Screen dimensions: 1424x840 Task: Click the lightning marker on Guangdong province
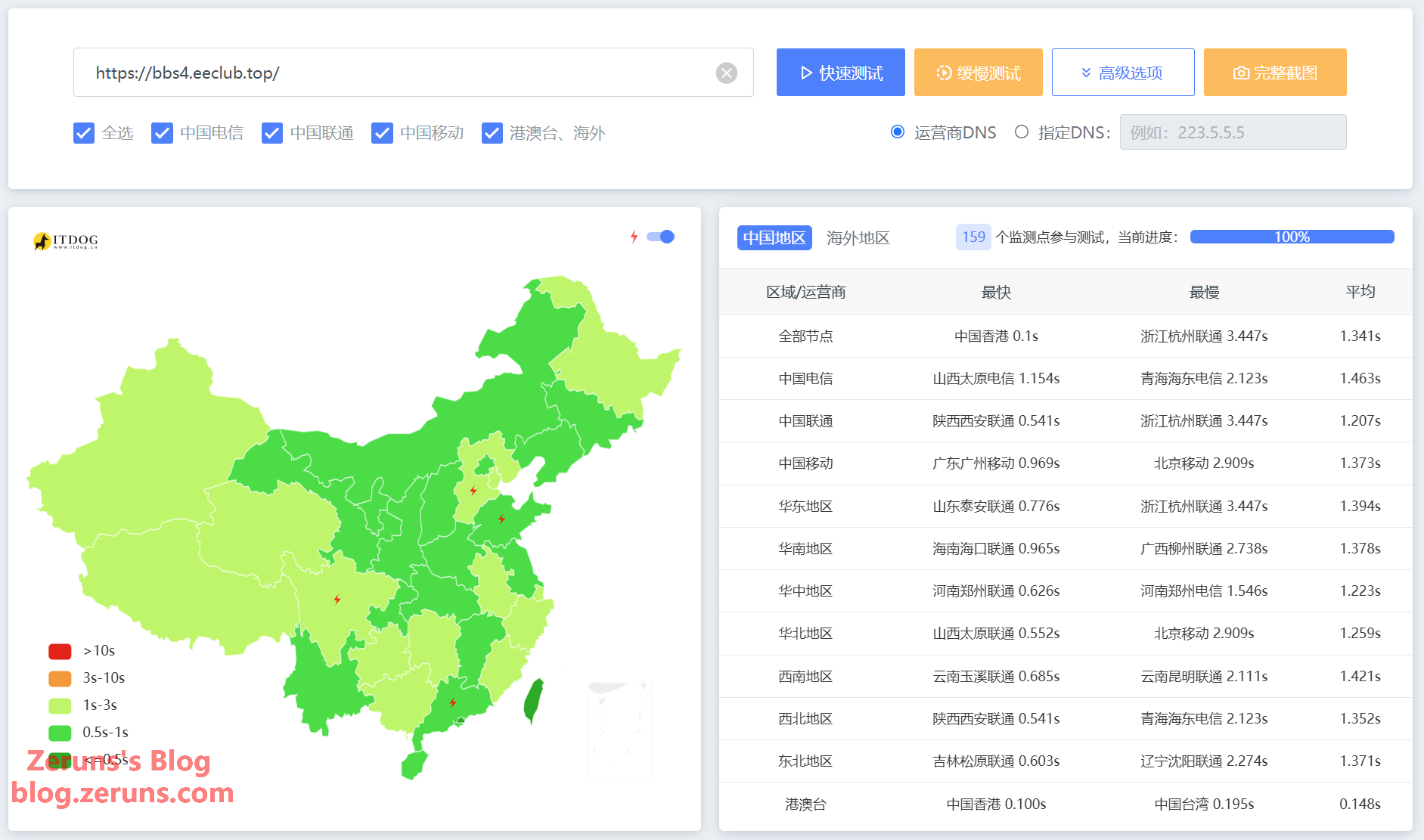453,702
